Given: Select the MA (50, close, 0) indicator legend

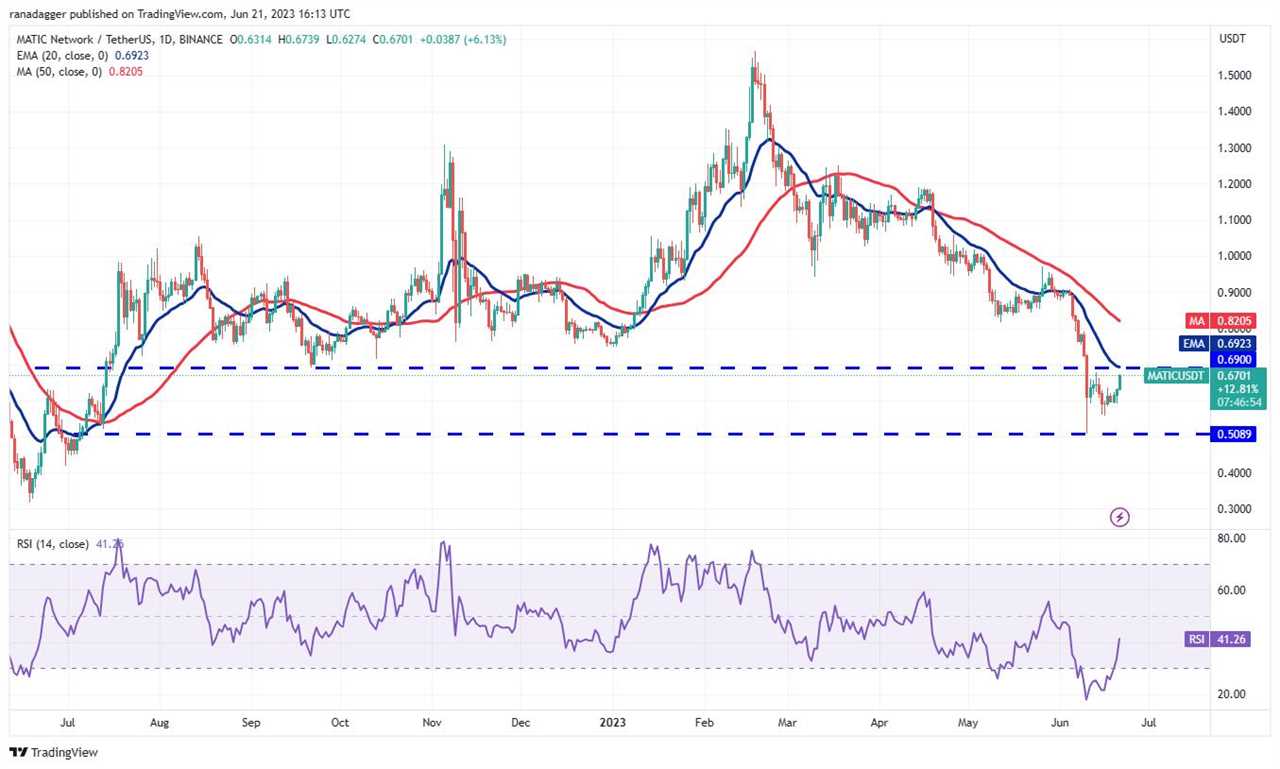Looking at the screenshot, I should pyautogui.click(x=79, y=71).
